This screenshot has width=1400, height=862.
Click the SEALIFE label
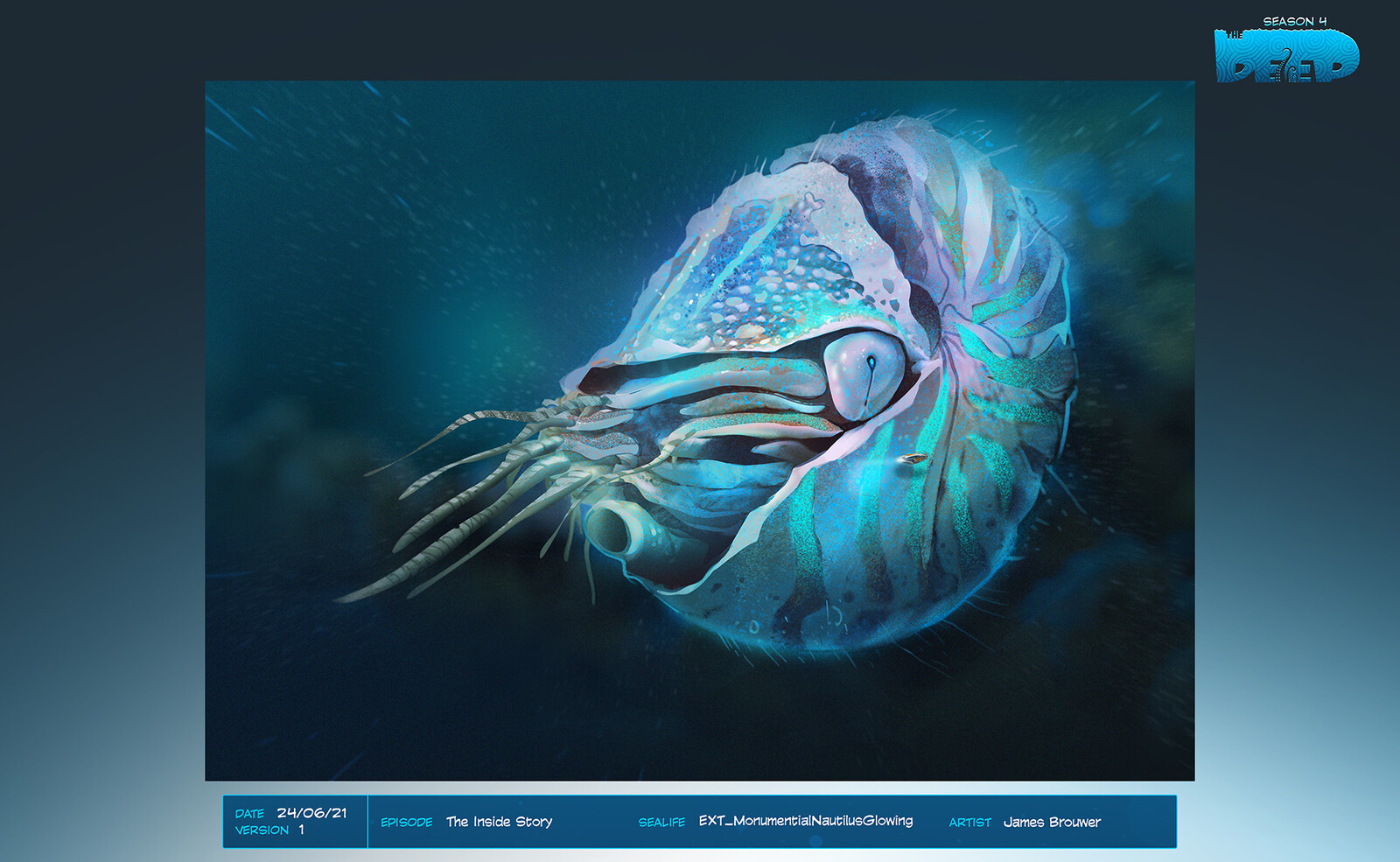tap(661, 823)
